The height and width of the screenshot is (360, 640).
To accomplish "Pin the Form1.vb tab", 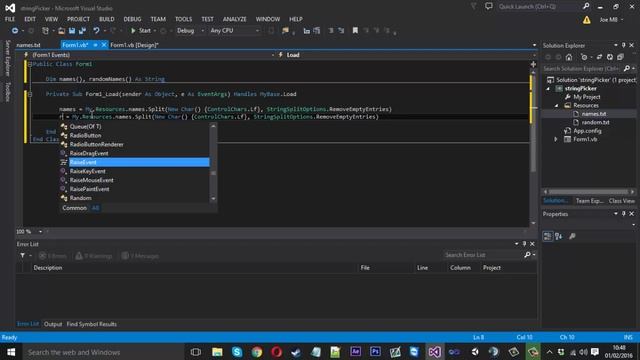I will tap(95, 45).
